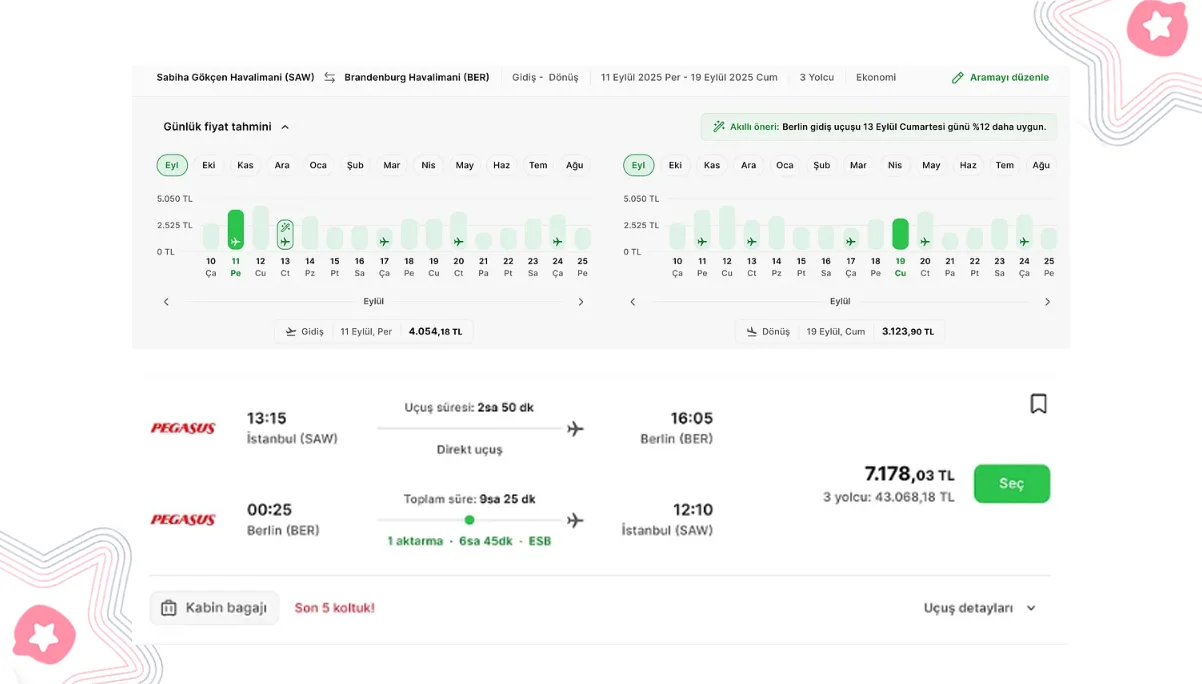Select Eyl month tab in return chart
Viewport: 1202px width, 684px height.
(x=638, y=165)
